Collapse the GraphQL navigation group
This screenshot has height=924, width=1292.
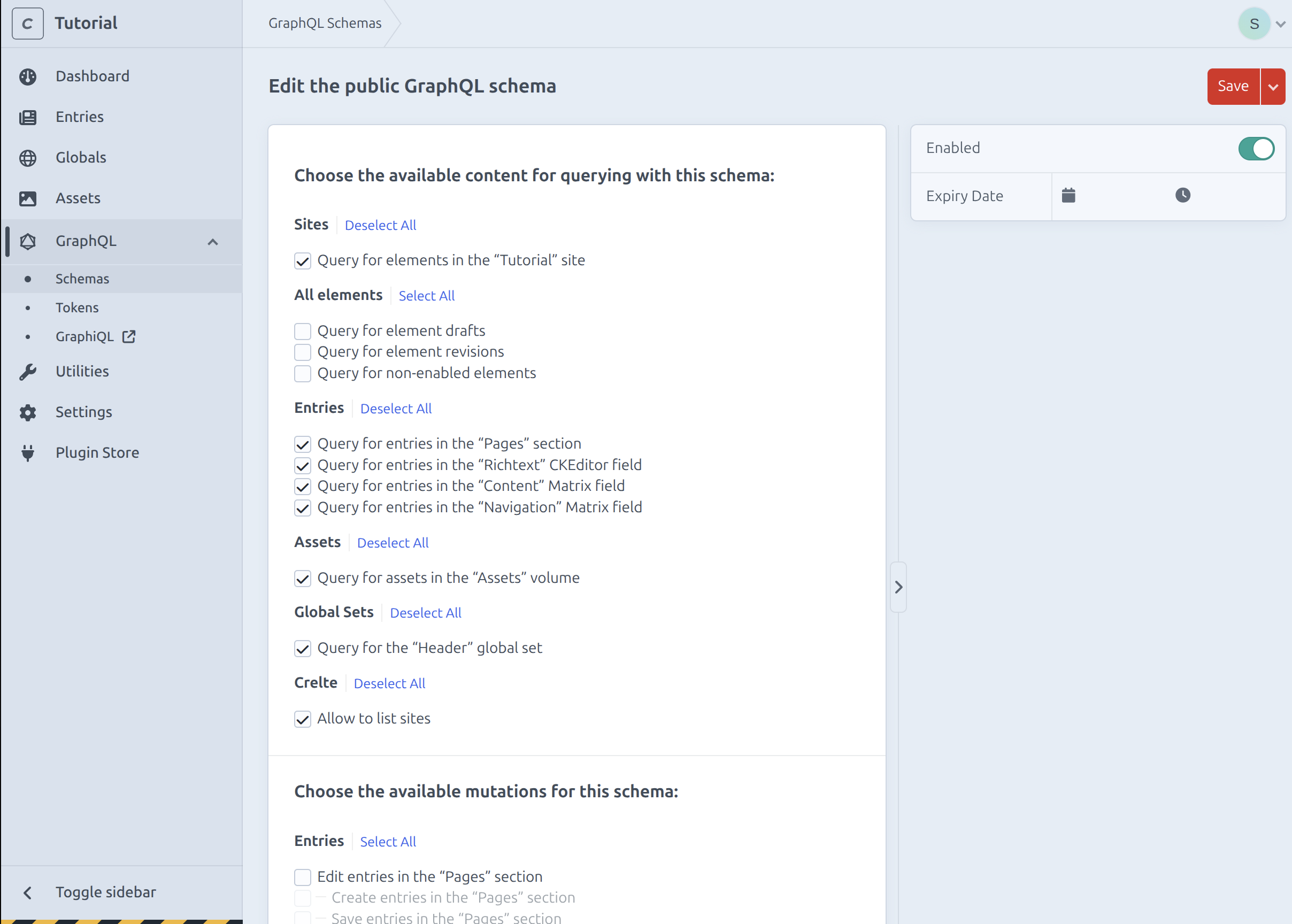(x=212, y=242)
